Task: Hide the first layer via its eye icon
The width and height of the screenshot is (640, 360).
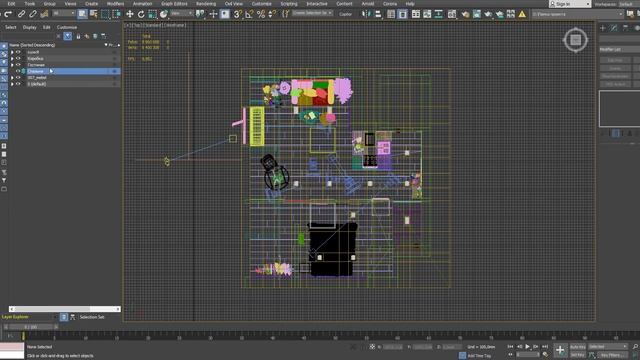Action: pos(18,52)
